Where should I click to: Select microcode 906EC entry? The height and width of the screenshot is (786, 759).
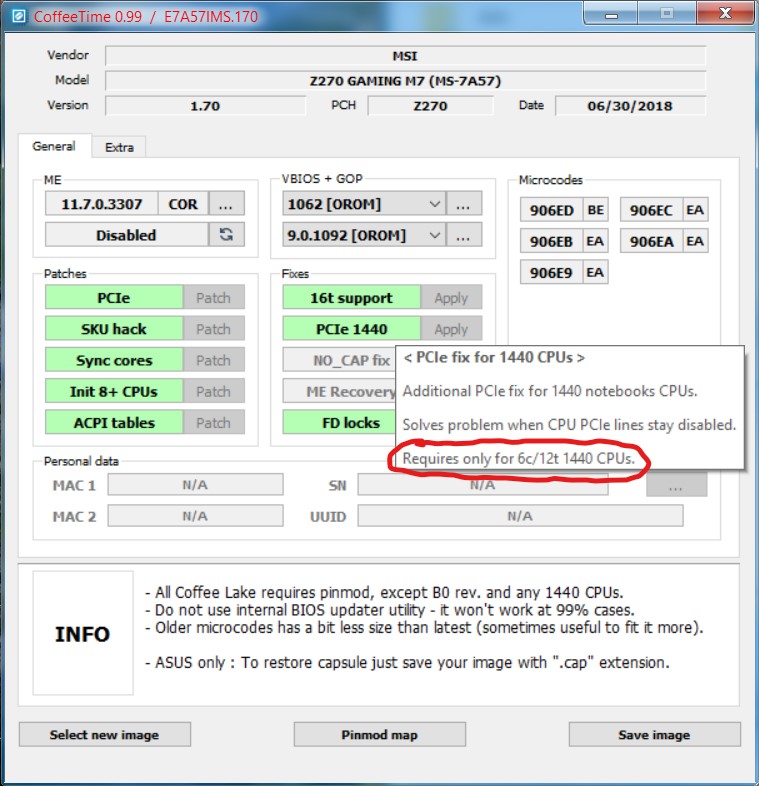[x=651, y=210]
